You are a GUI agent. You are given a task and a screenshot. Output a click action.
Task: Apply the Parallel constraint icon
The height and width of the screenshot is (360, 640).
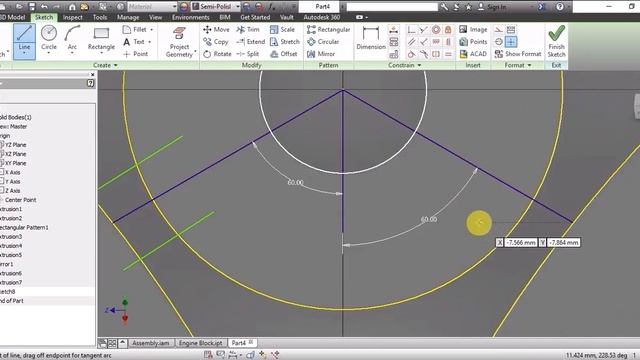pyautogui.click(x=411, y=42)
